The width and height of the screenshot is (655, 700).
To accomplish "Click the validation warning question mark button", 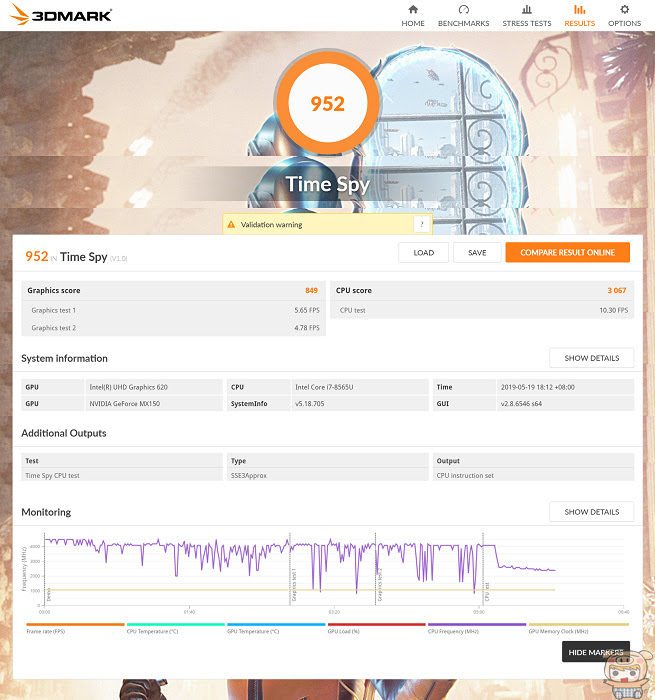I will 421,224.
